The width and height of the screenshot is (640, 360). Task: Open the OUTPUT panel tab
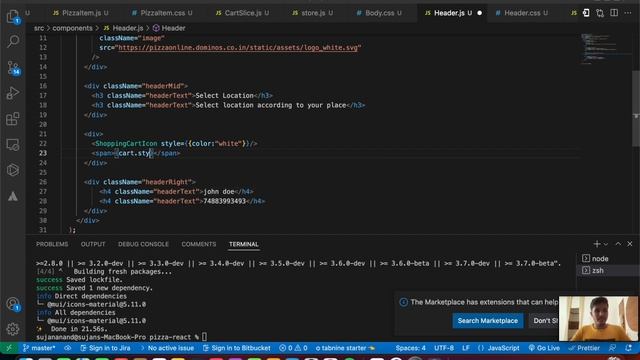point(93,244)
